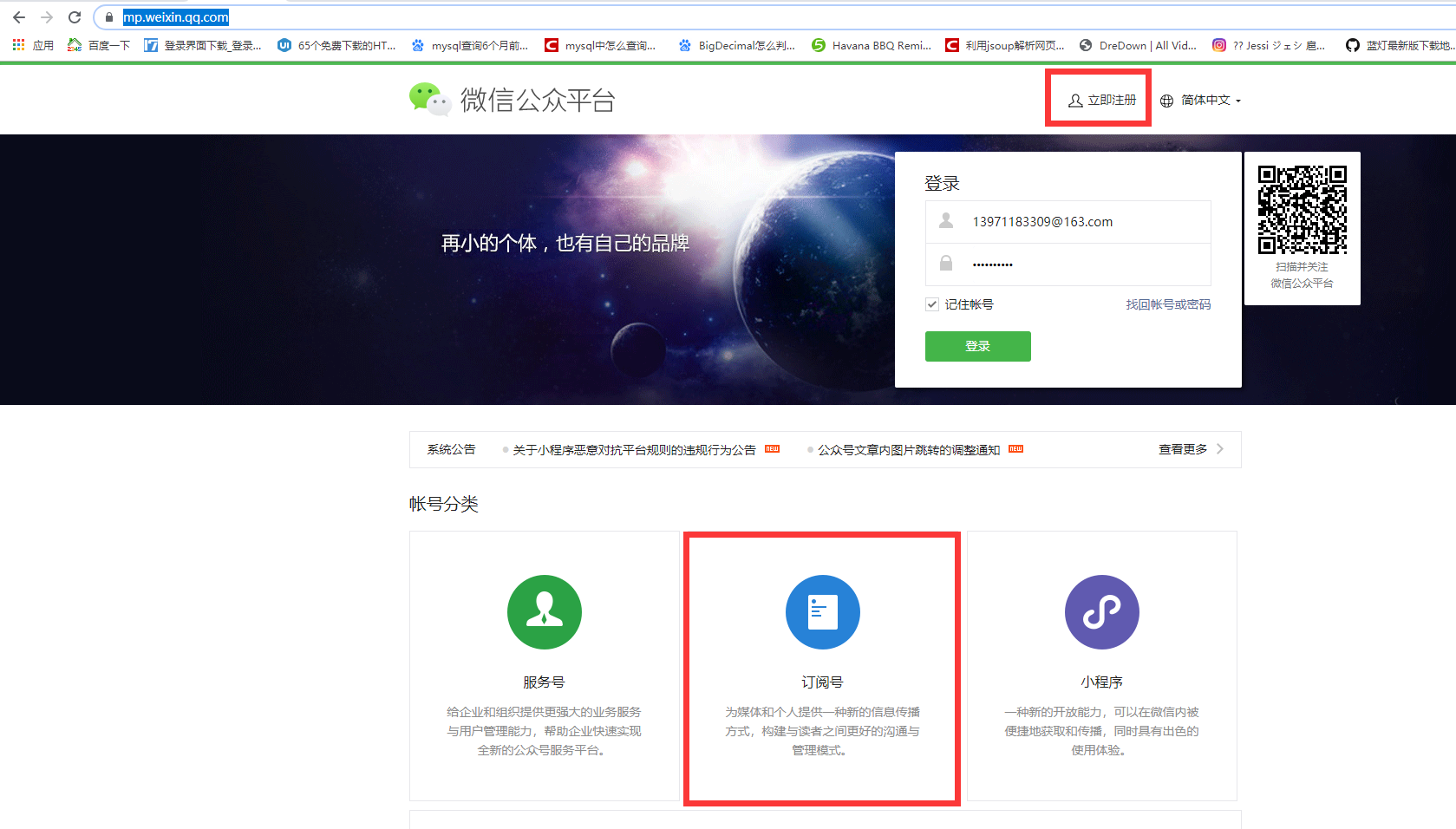The image size is (1456, 829).
Task: Open the Instagram Jessi bookmark
Action: 1269,45
